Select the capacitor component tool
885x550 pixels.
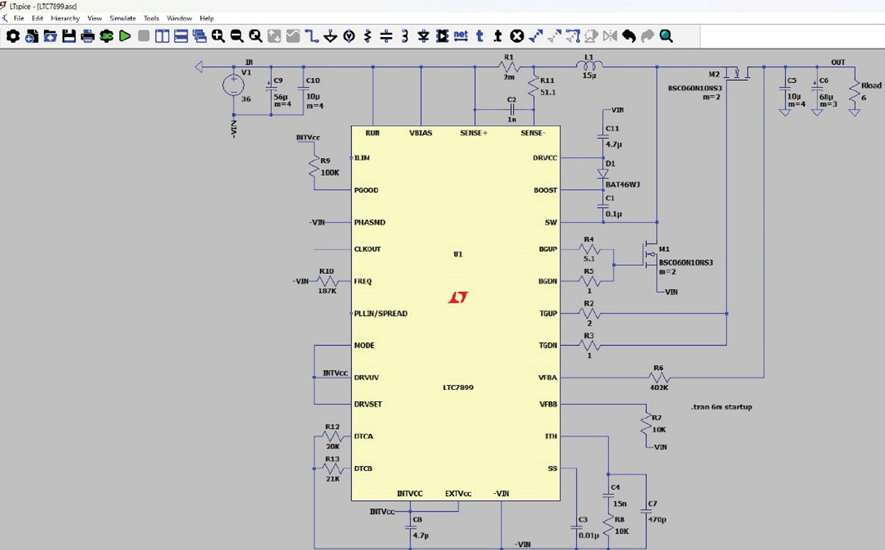click(385, 36)
